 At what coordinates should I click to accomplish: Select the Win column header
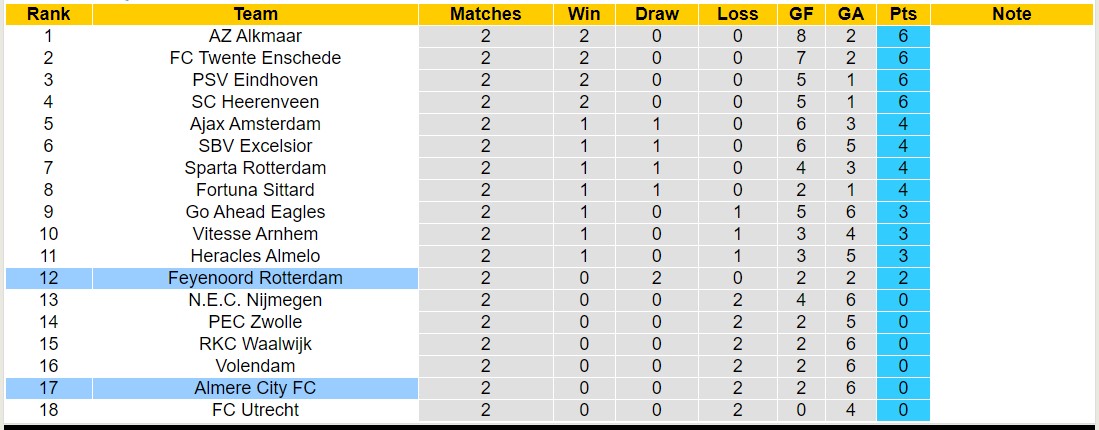tap(584, 14)
